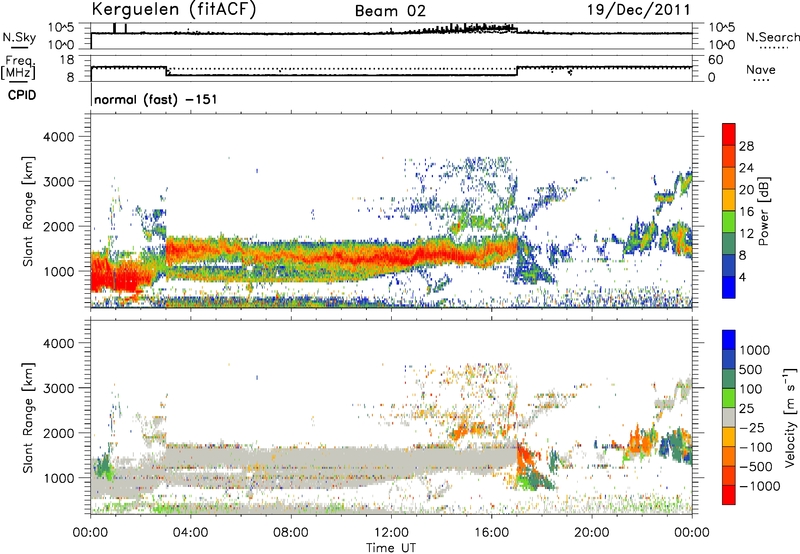This screenshot has width=800, height=554.
Task: Click the date '19/Dec/2011'
Action: coord(639,10)
